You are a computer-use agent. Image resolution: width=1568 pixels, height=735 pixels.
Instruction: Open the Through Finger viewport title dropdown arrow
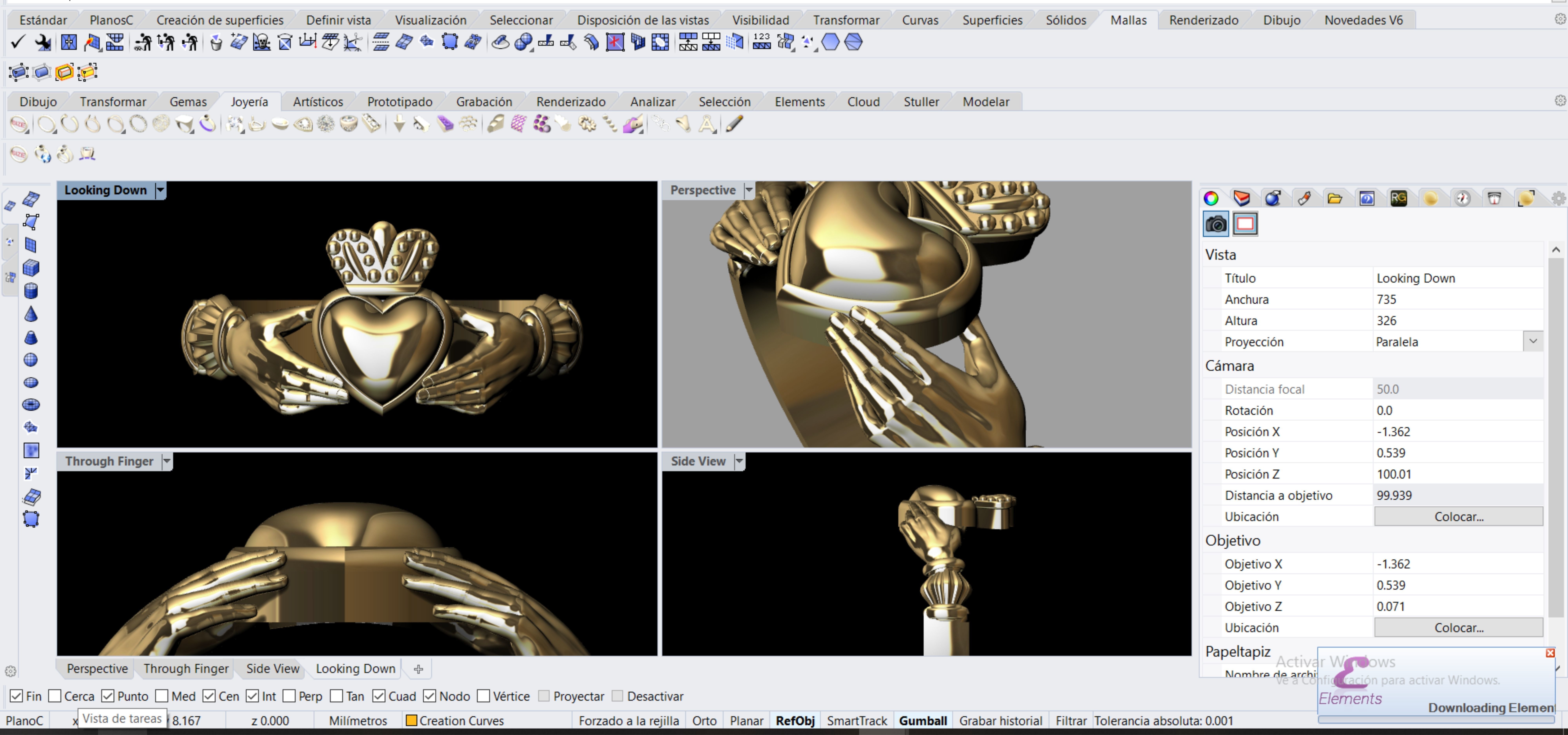[x=167, y=461]
